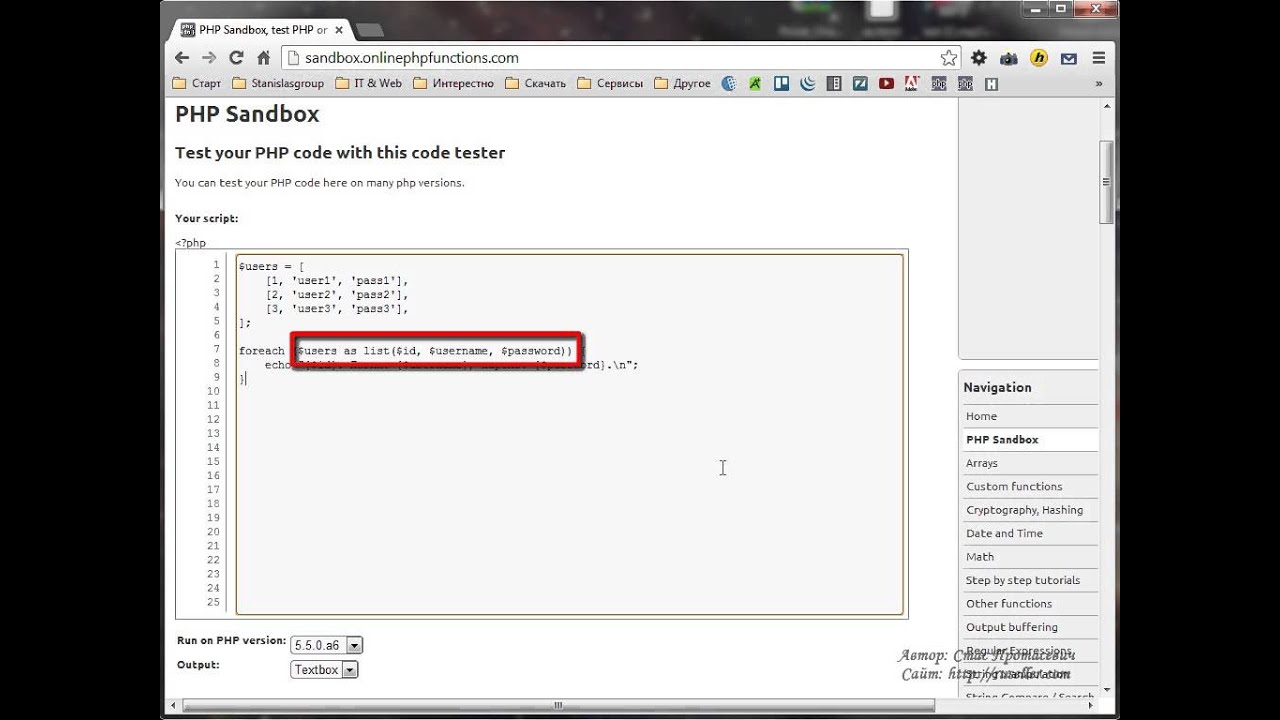Open the Скачать bookmark folder
Screen dimensions: 1280x720
click(x=536, y=84)
